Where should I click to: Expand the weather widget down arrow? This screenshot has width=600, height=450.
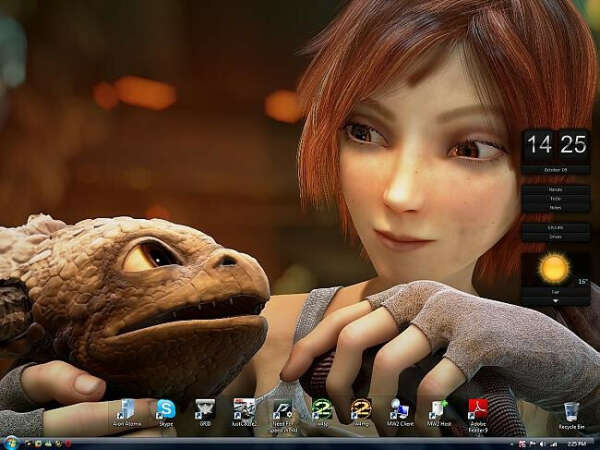[x=555, y=301]
